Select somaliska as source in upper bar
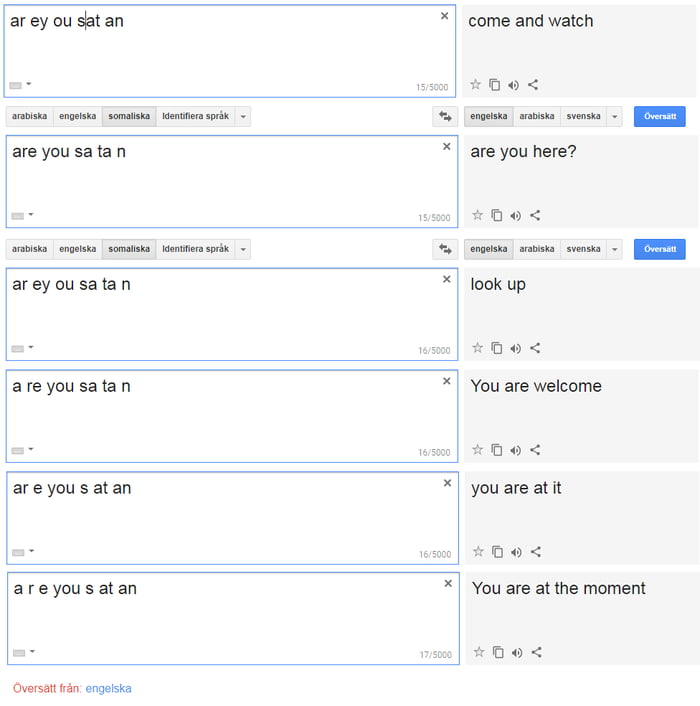 [129, 116]
